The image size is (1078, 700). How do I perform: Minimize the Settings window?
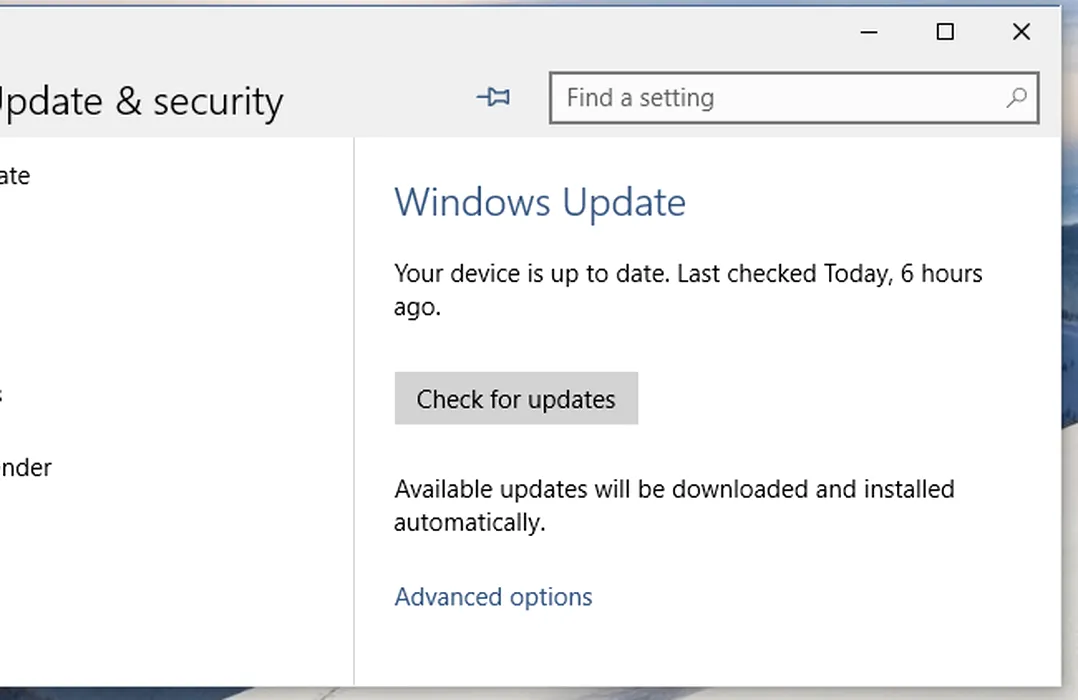pyautogui.click(x=869, y=32)
